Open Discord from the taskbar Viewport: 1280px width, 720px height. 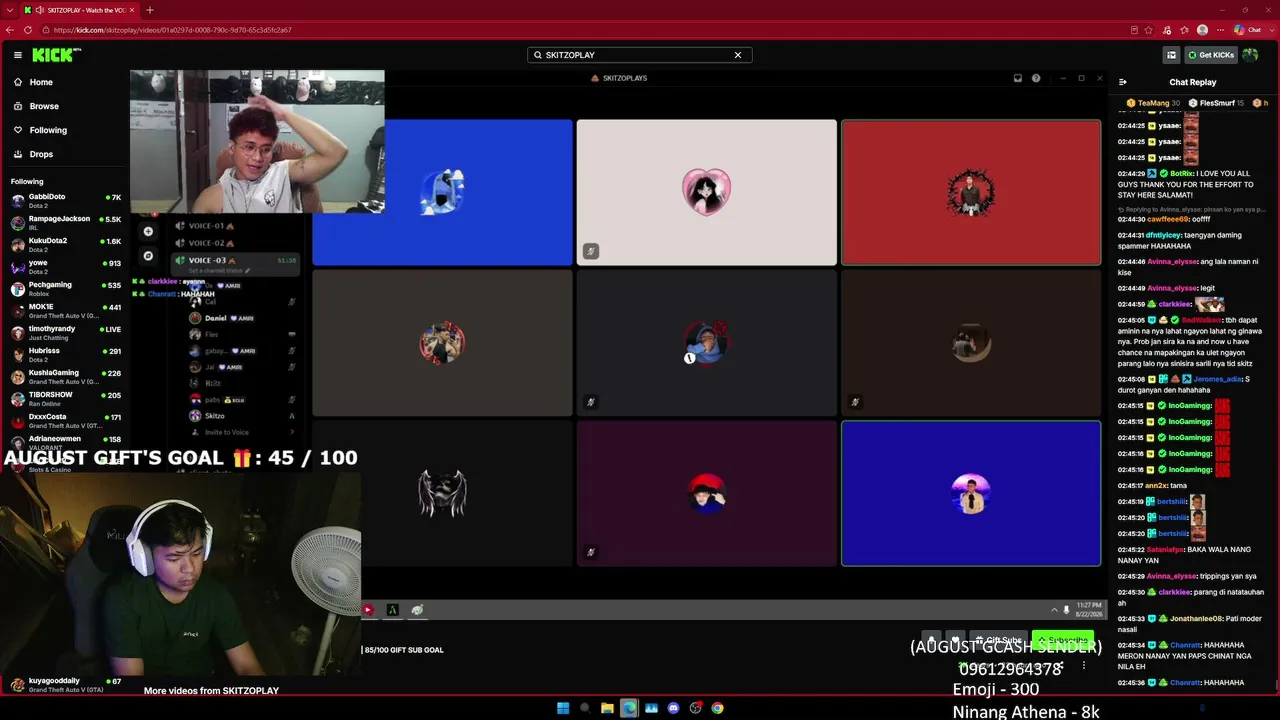(673, 708)
